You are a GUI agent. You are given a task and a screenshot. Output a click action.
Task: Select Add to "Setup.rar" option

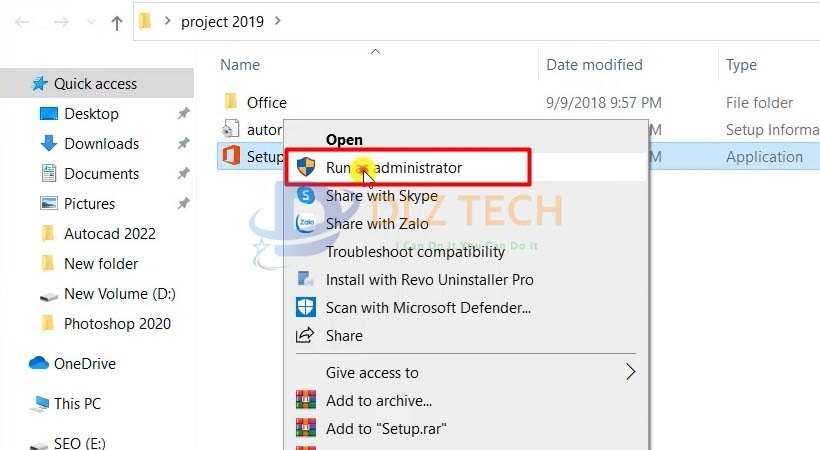tap(386, 429)
